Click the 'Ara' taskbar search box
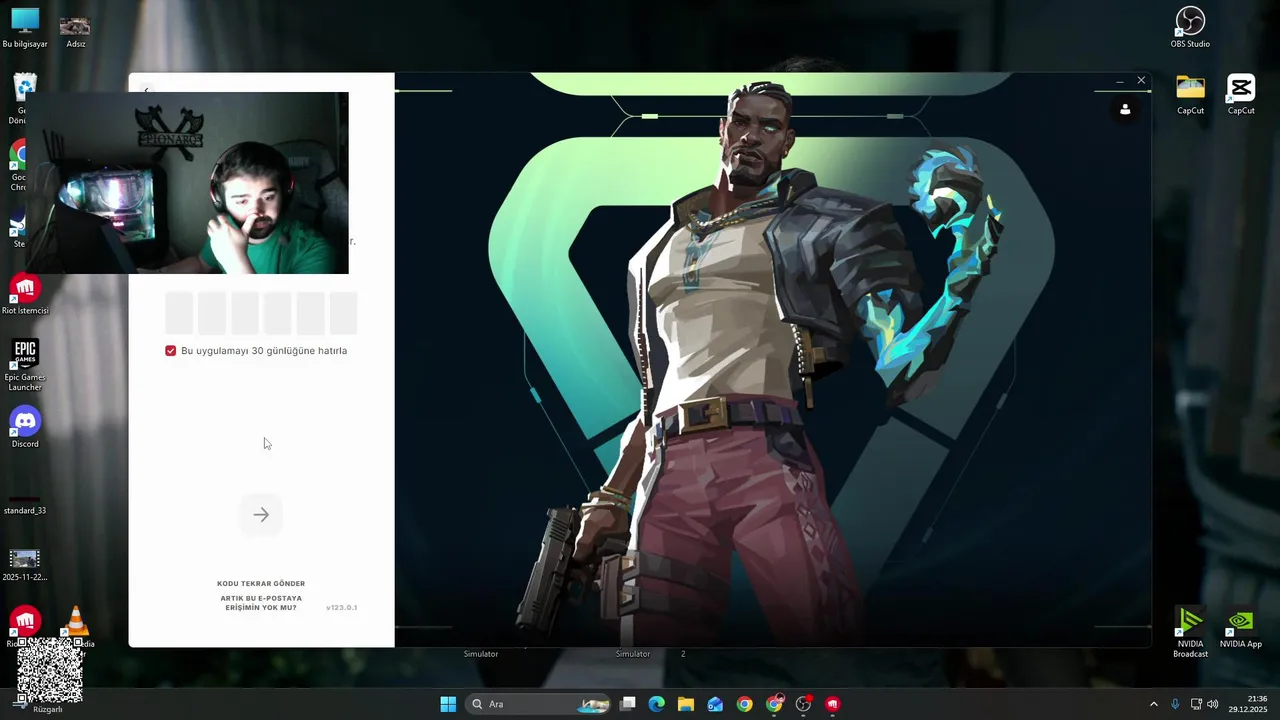Screen dimensions: 1280x720 (540, 704)
